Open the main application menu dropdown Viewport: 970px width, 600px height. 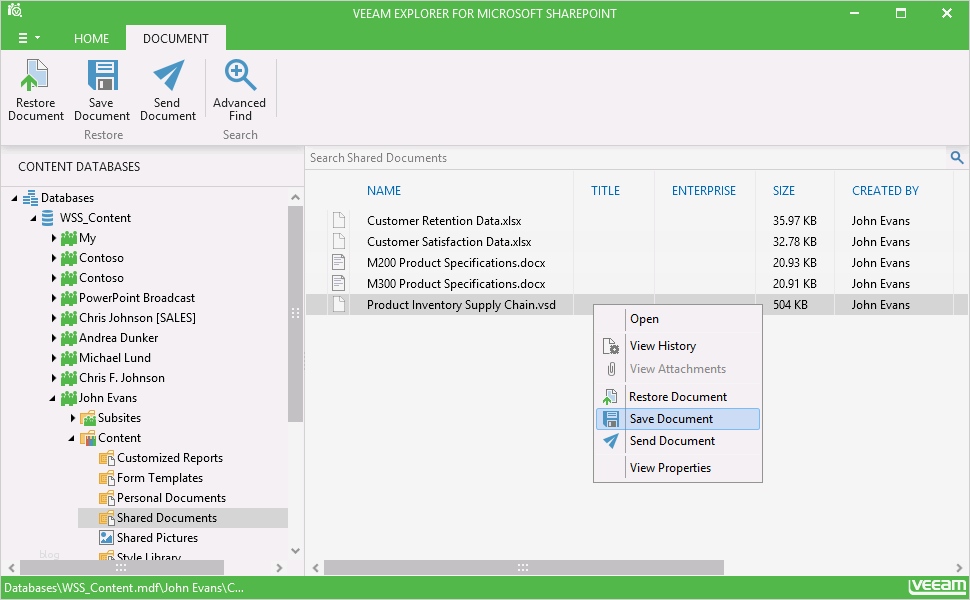pos(28,38)
